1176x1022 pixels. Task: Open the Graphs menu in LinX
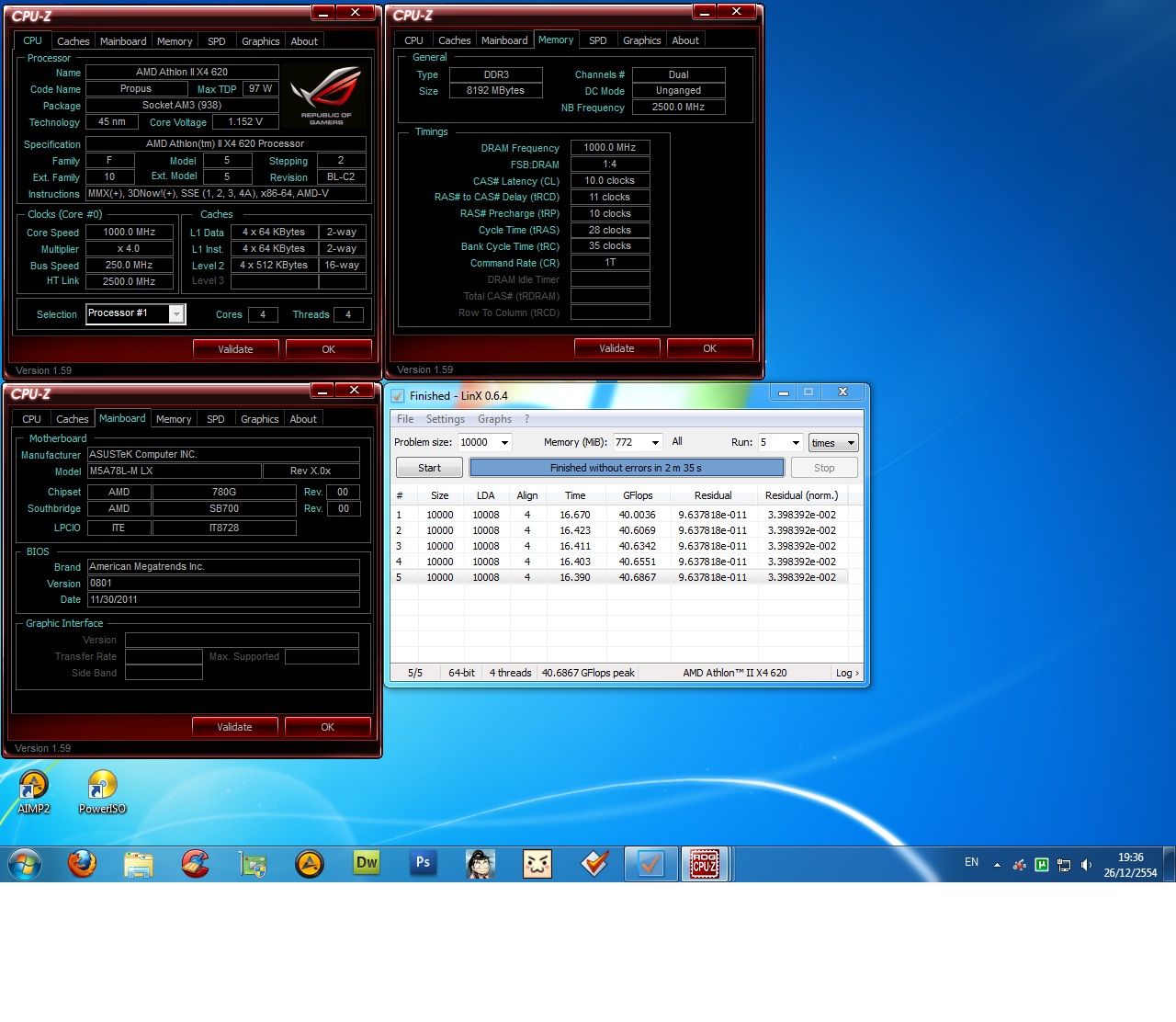click(494, 419)
